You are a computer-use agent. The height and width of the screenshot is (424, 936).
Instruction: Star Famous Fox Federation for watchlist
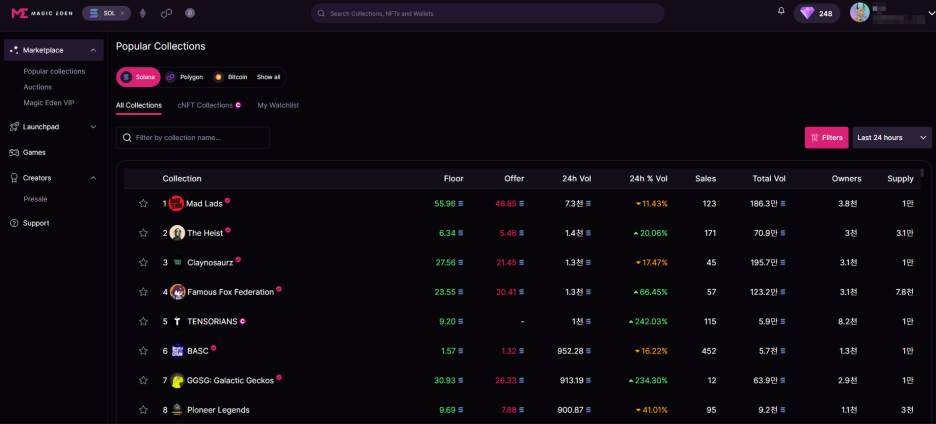[143, 292]
